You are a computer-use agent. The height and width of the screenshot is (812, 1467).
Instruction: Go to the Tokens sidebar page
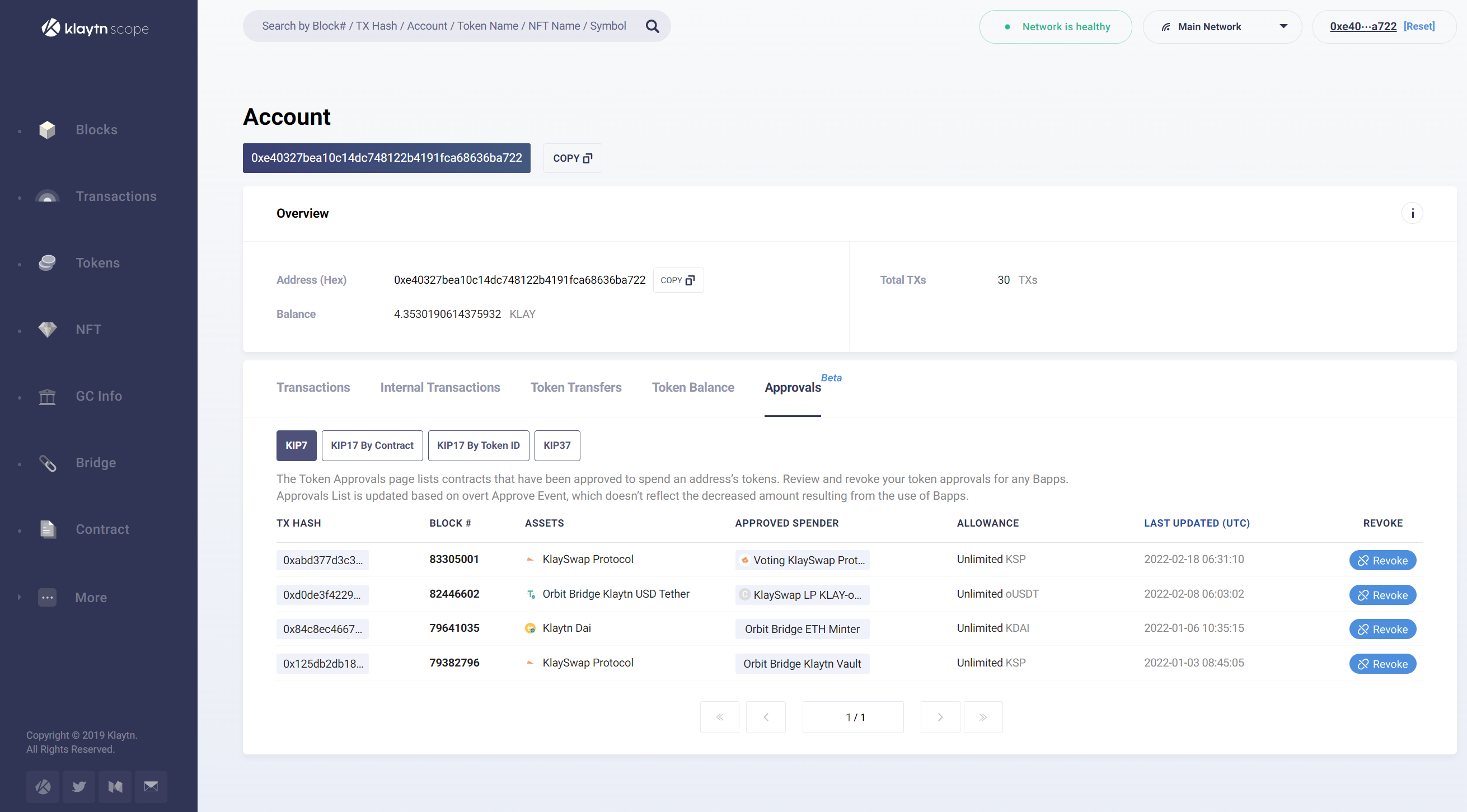97,263
